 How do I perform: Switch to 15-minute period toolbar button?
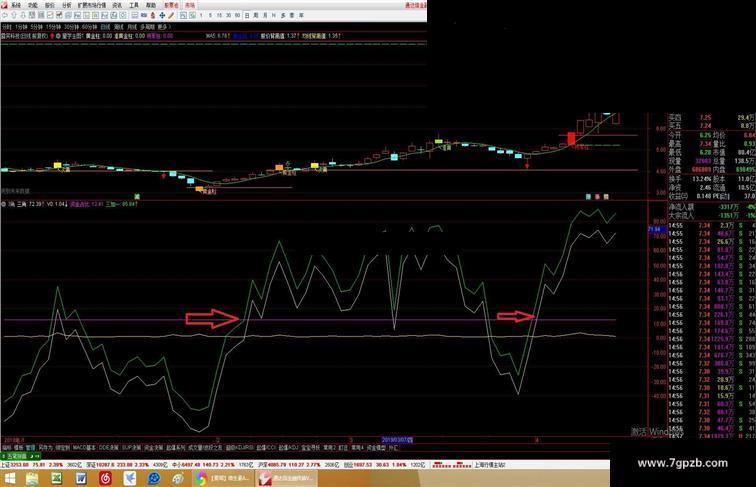219,15
